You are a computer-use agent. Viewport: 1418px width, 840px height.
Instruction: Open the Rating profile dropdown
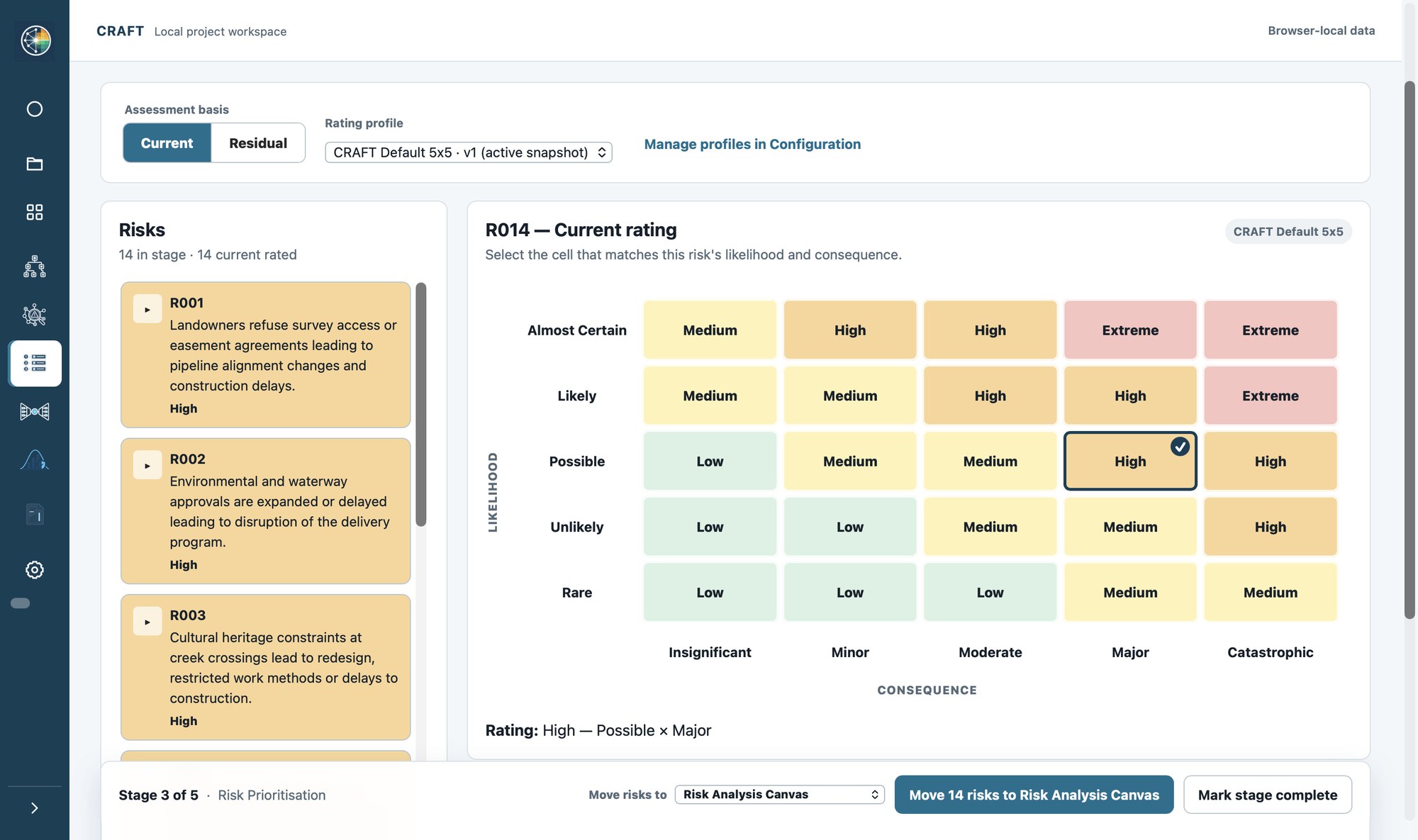469,152
